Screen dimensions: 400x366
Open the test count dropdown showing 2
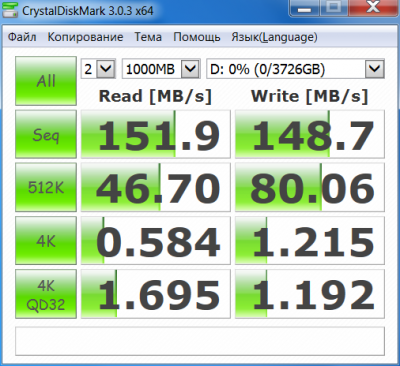(x=98, y=69)
